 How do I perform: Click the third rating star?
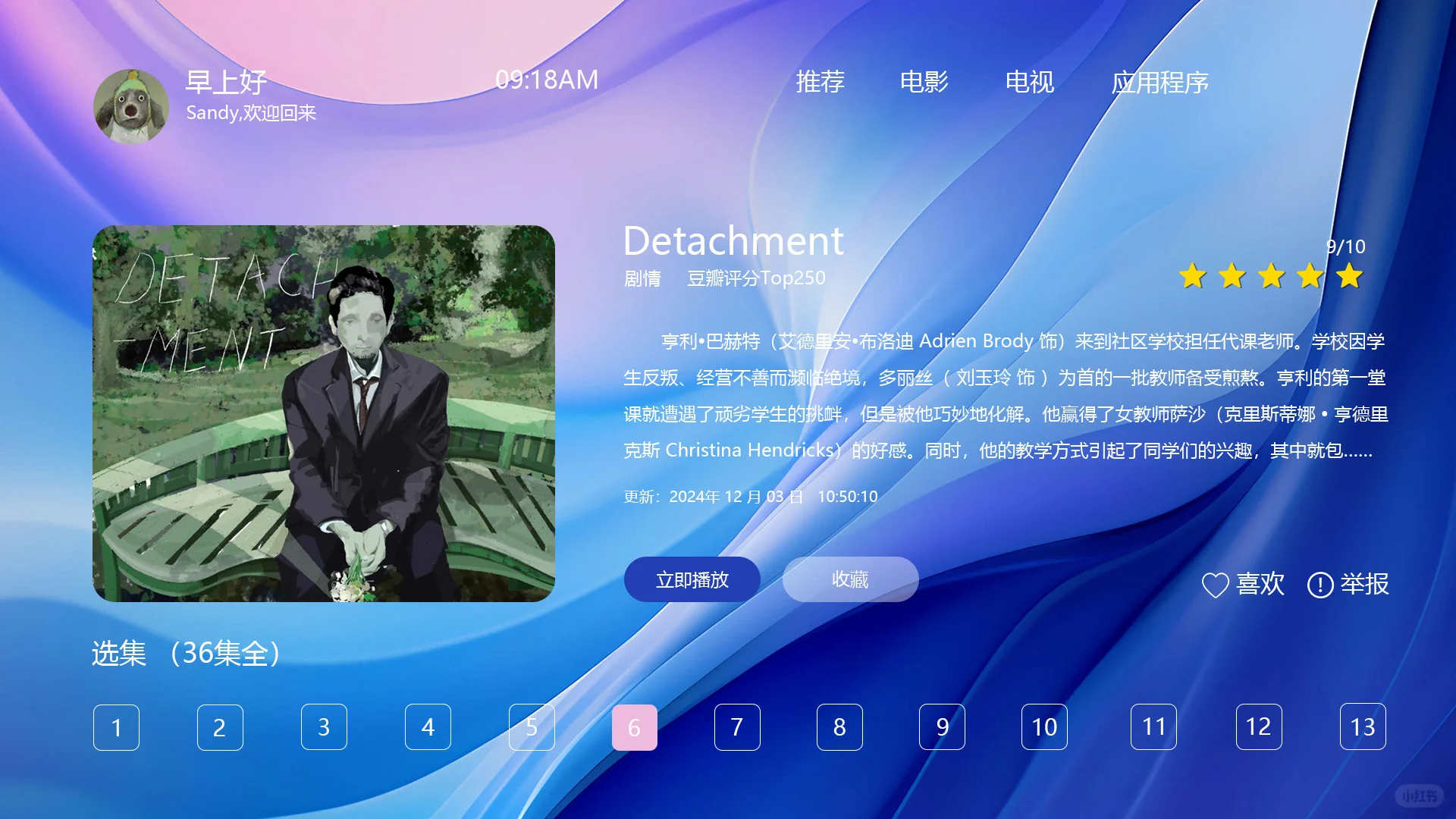tap(1271, 276)
